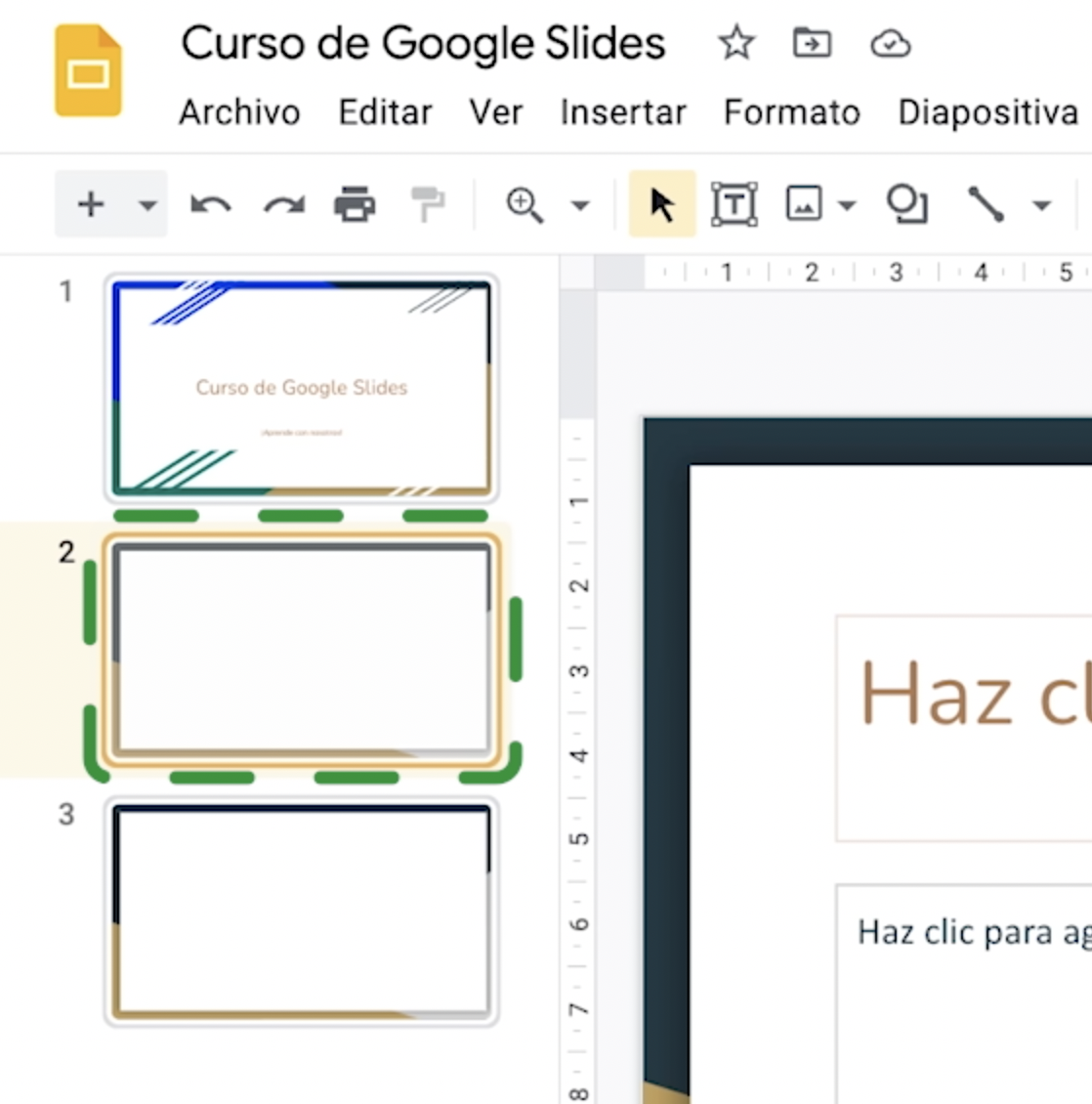
Task: Activate the Select arrow tool
Action: point(661,203)
